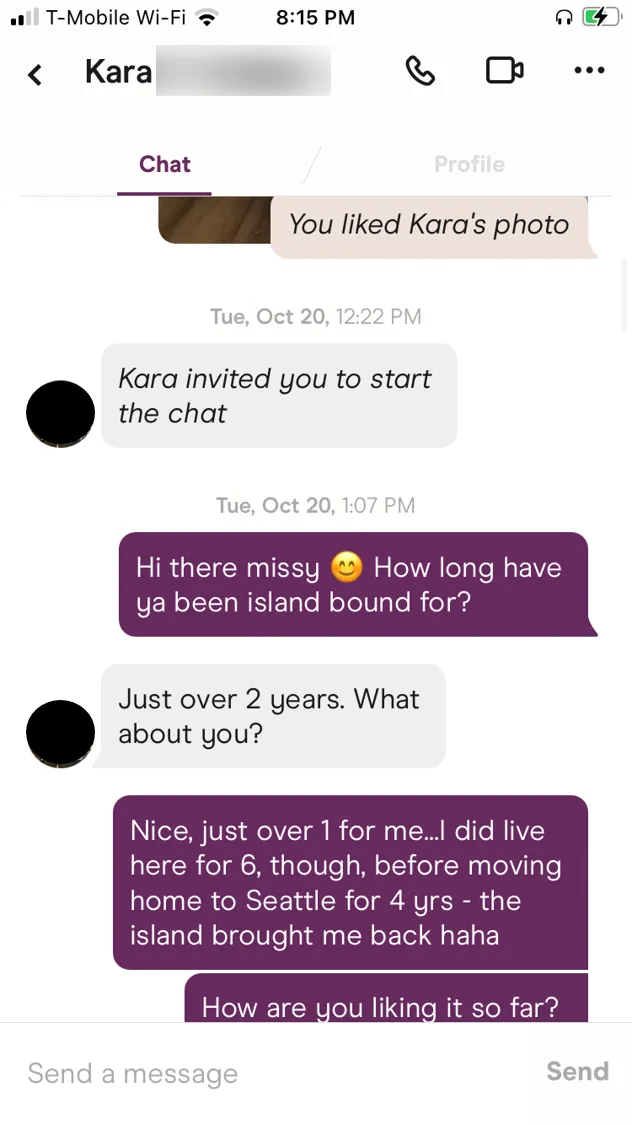Tap the battery icon in status bar
This screenshot has height=1125, width=632.
click(600, 17)
